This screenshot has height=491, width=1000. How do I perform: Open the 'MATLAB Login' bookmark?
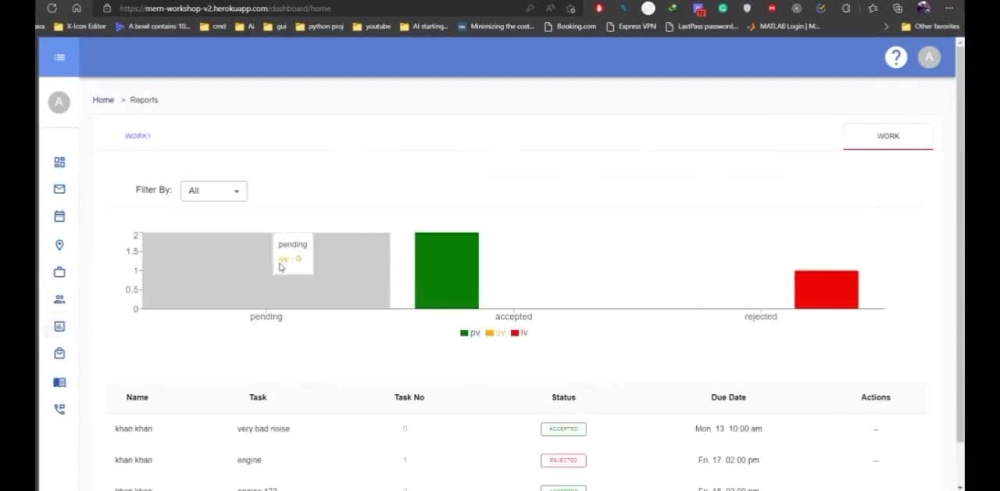tap(784, 27)
